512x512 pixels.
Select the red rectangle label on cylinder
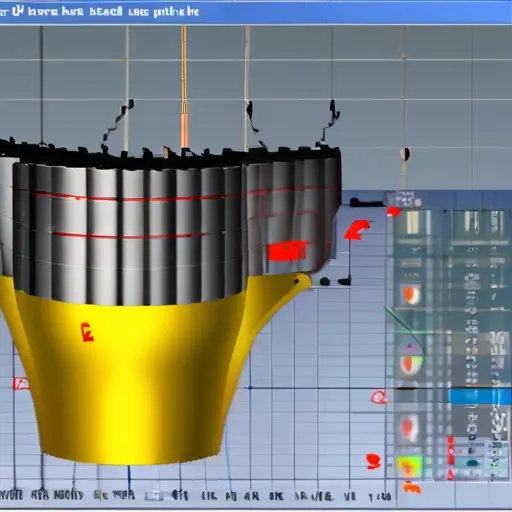pyautogui.click(x=287, y=251)
